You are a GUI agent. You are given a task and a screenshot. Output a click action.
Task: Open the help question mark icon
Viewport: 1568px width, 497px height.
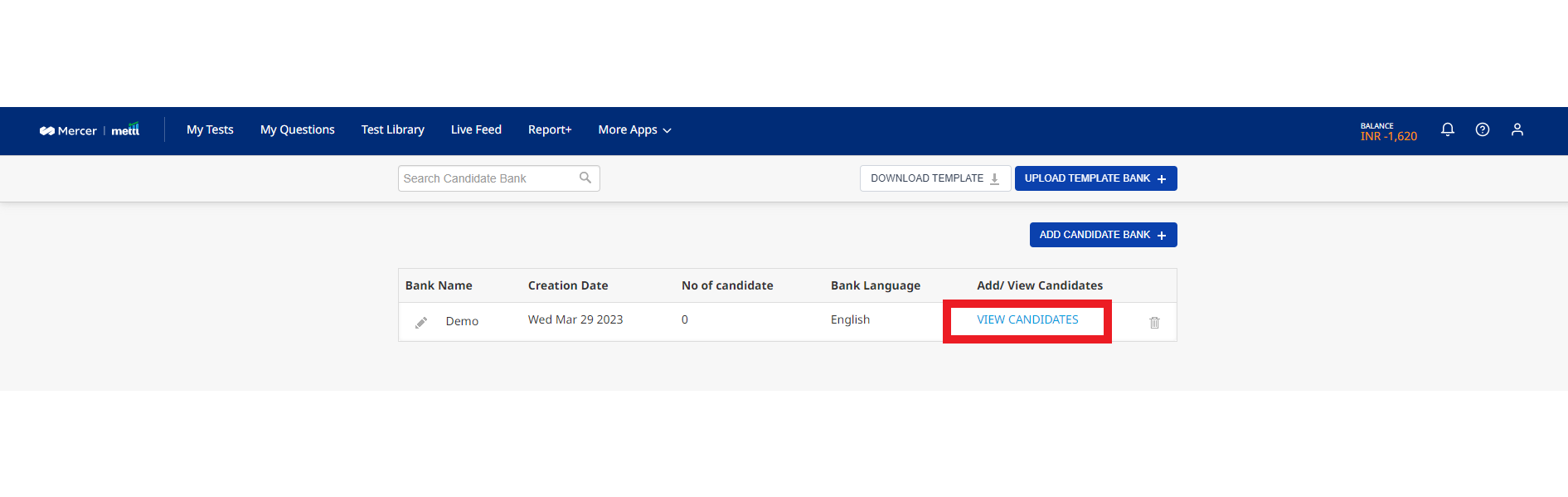[x=1483, y=129]
